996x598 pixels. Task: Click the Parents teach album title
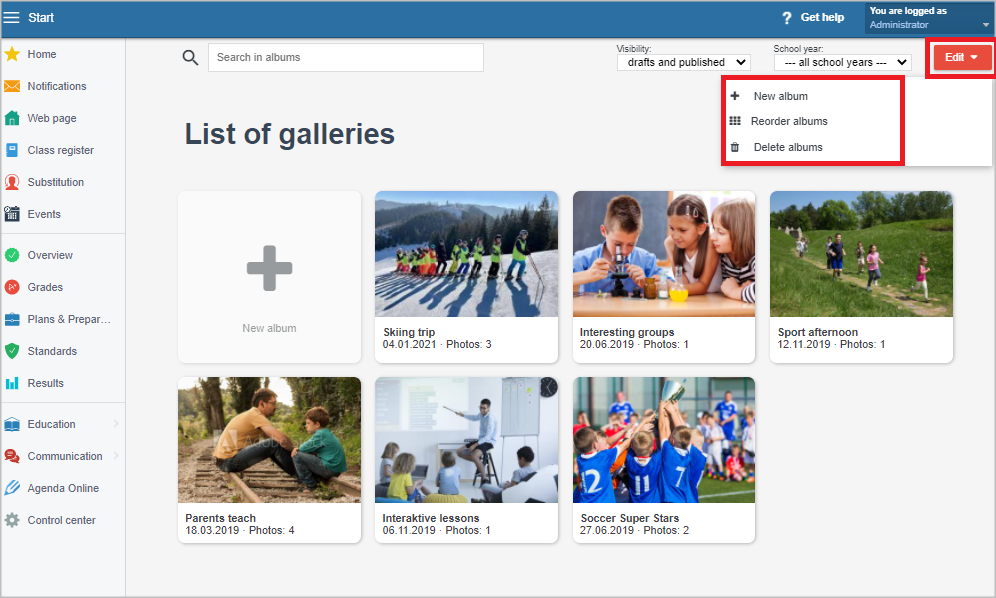coord(220,518)
